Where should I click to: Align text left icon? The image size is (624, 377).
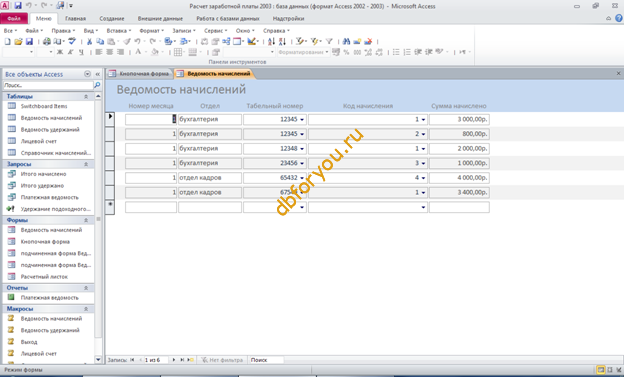coord(99,52)
